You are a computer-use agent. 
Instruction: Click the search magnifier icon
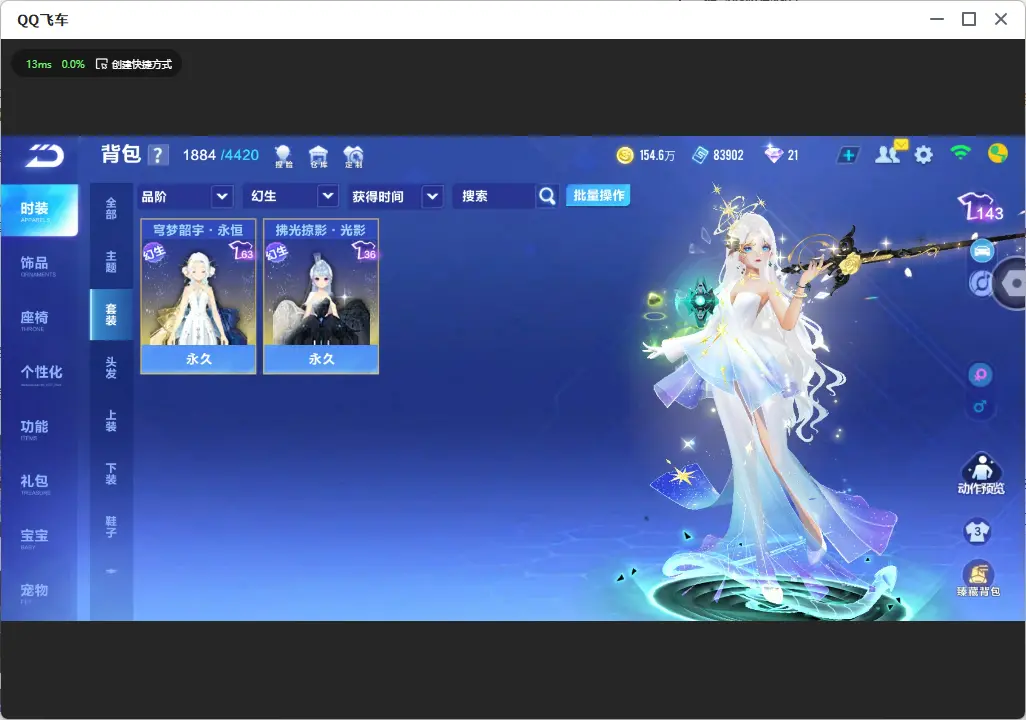coord(546,196)
